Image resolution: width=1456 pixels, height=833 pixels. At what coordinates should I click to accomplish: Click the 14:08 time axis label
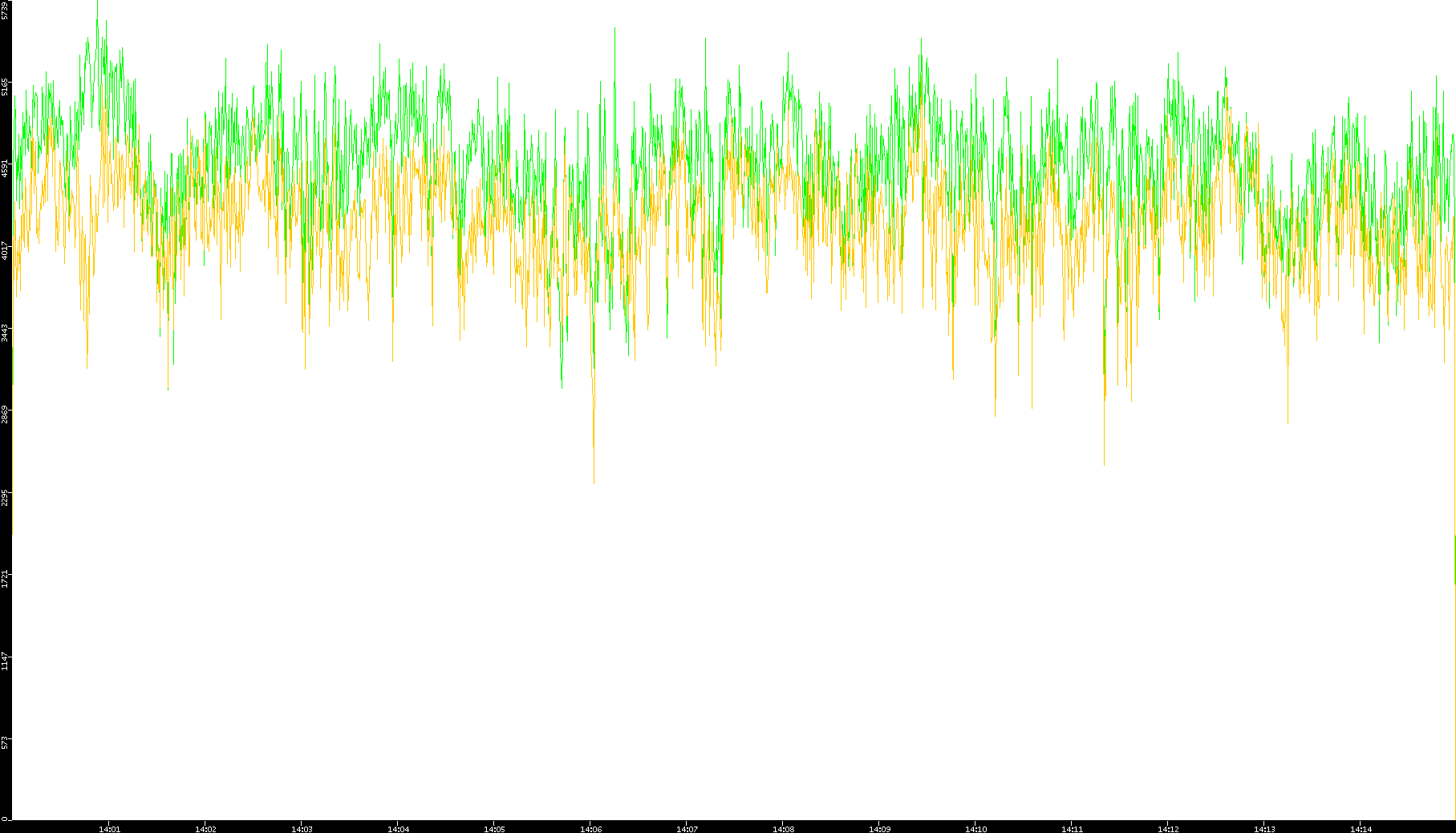(x=783, y=829)
